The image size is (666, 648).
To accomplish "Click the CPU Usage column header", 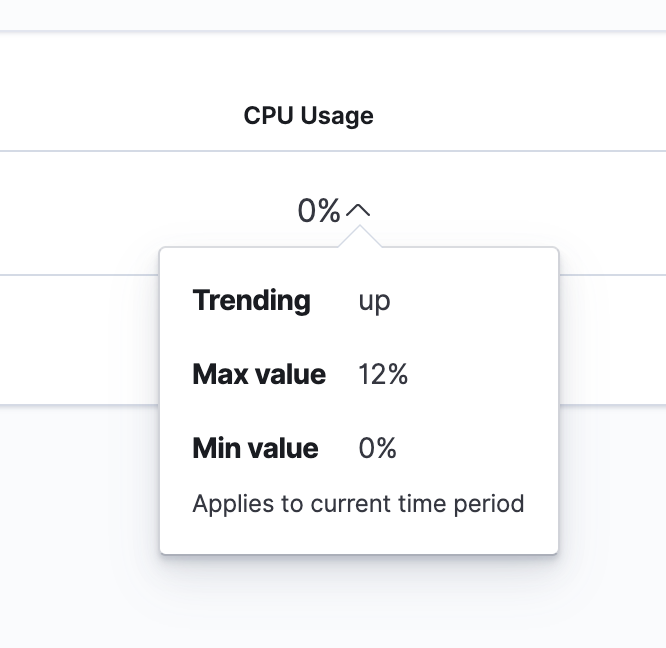I will pyautogui.click(x=308, y=116).
